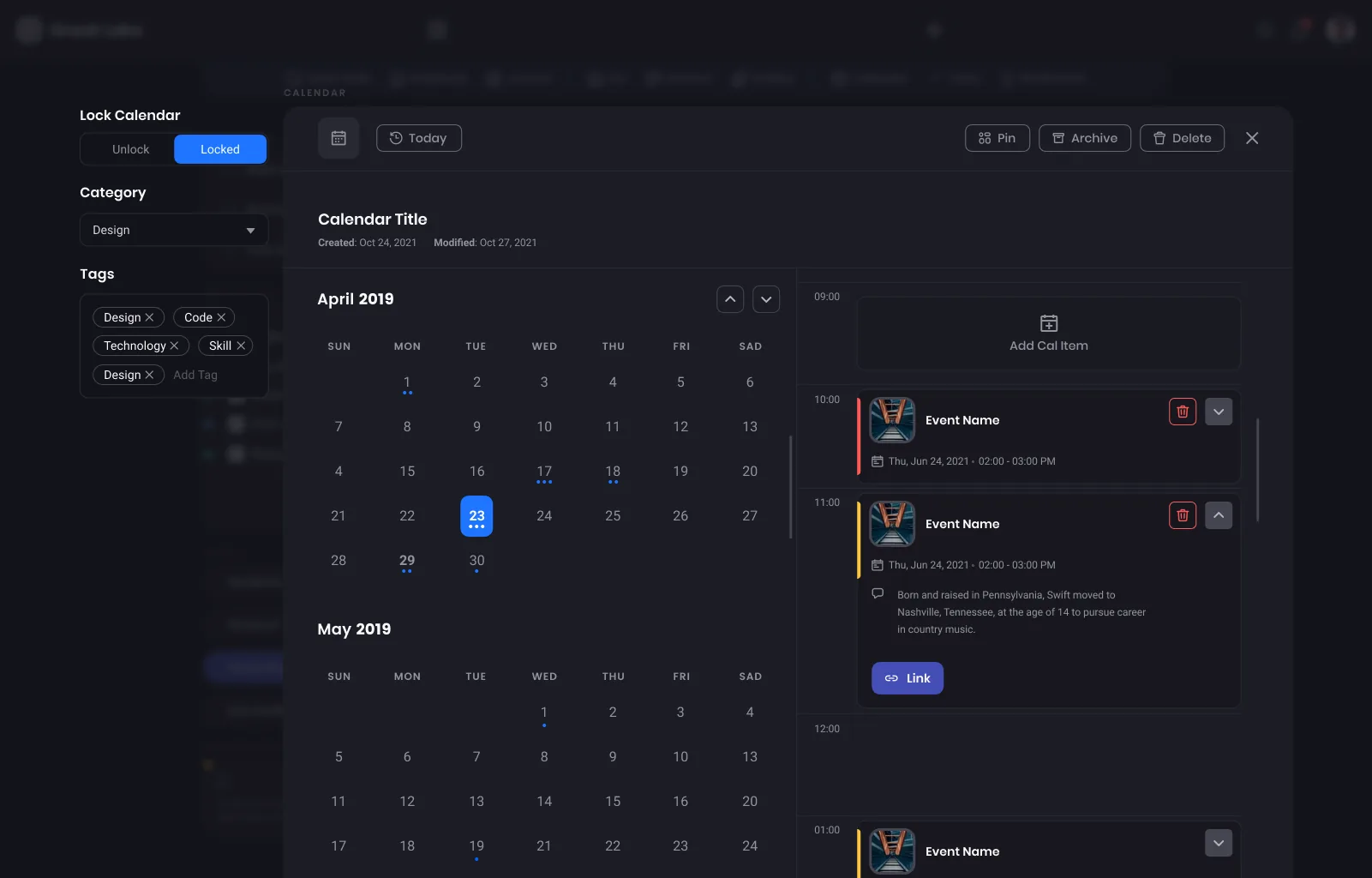
Task: Select April 17 in the calendar
Action: (544, 472)
